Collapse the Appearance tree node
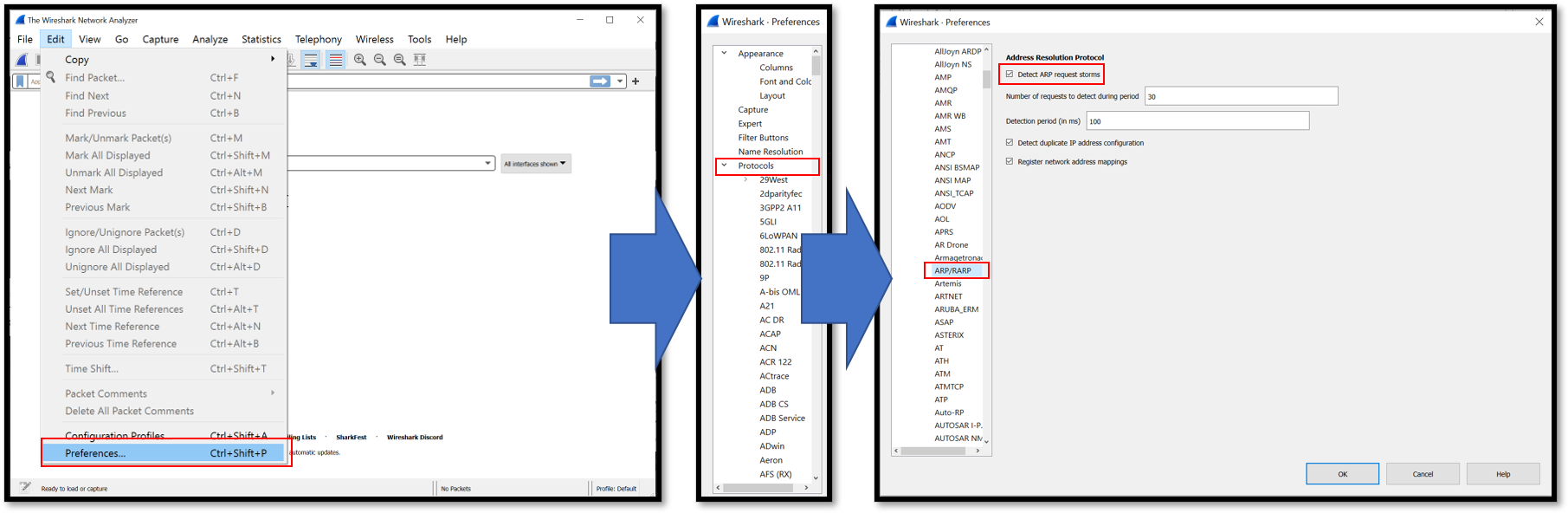The height and width of the screenshot is (513, 1568). [x=725, y=54]
